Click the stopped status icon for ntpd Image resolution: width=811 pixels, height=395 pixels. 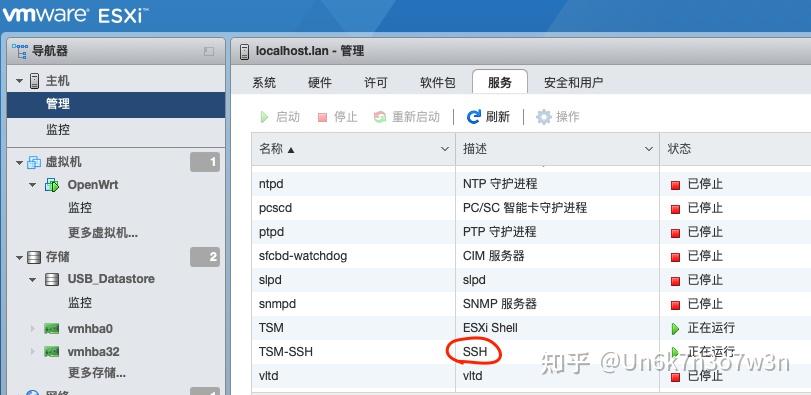tap(675, 185)
